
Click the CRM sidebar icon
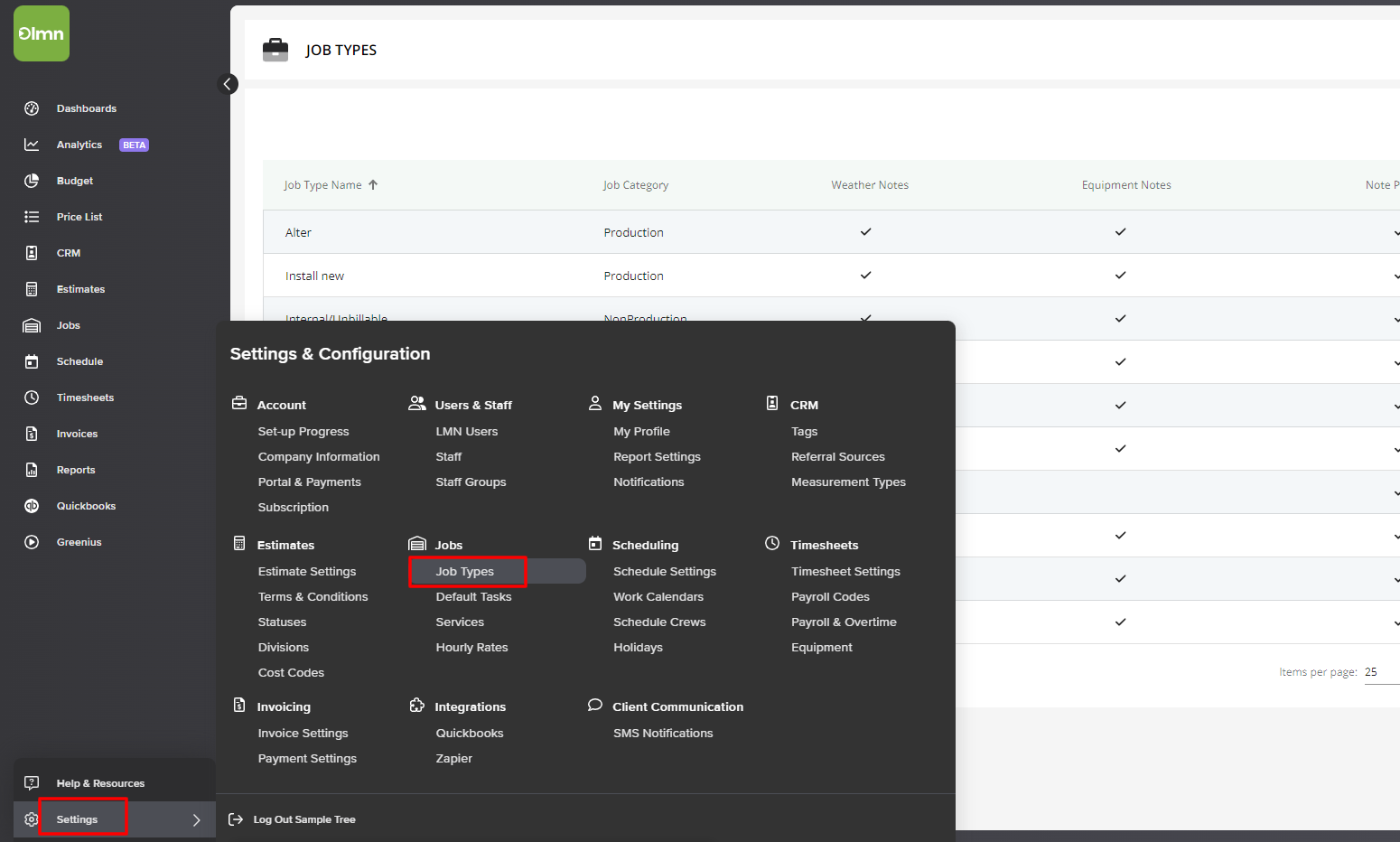click(x=32, y=253)
